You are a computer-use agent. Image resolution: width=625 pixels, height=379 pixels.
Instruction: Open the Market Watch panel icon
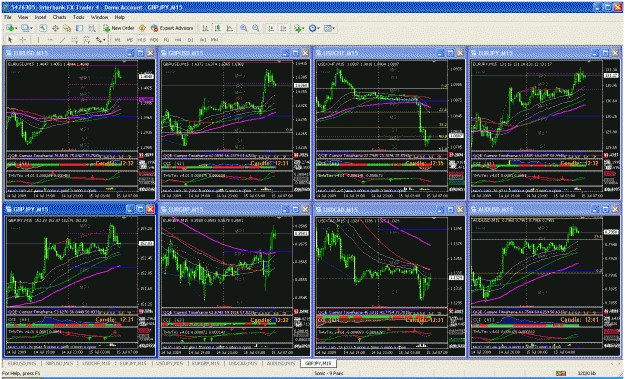[x=43, y=28]
